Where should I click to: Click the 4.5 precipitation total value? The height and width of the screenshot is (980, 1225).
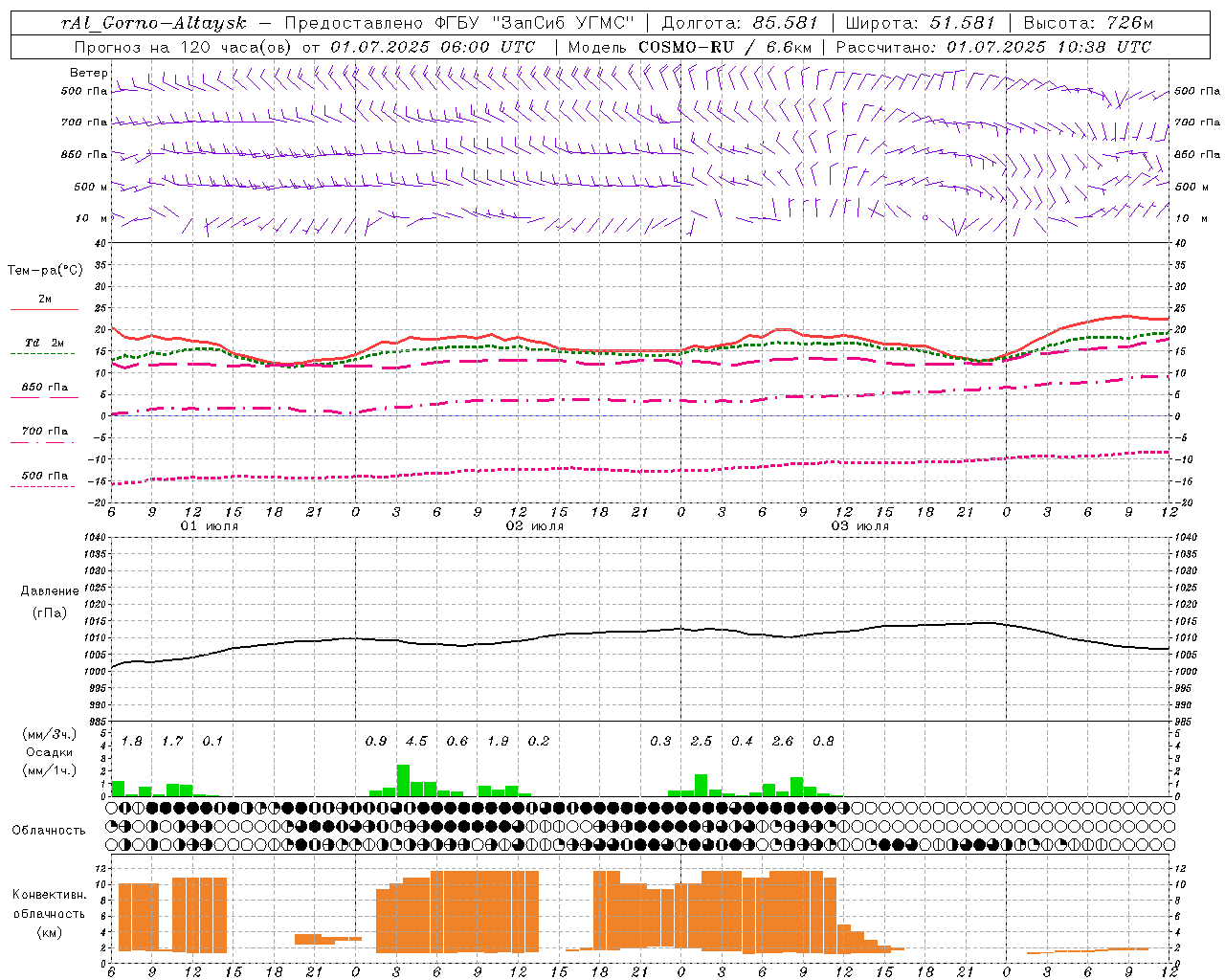(416, 742)
